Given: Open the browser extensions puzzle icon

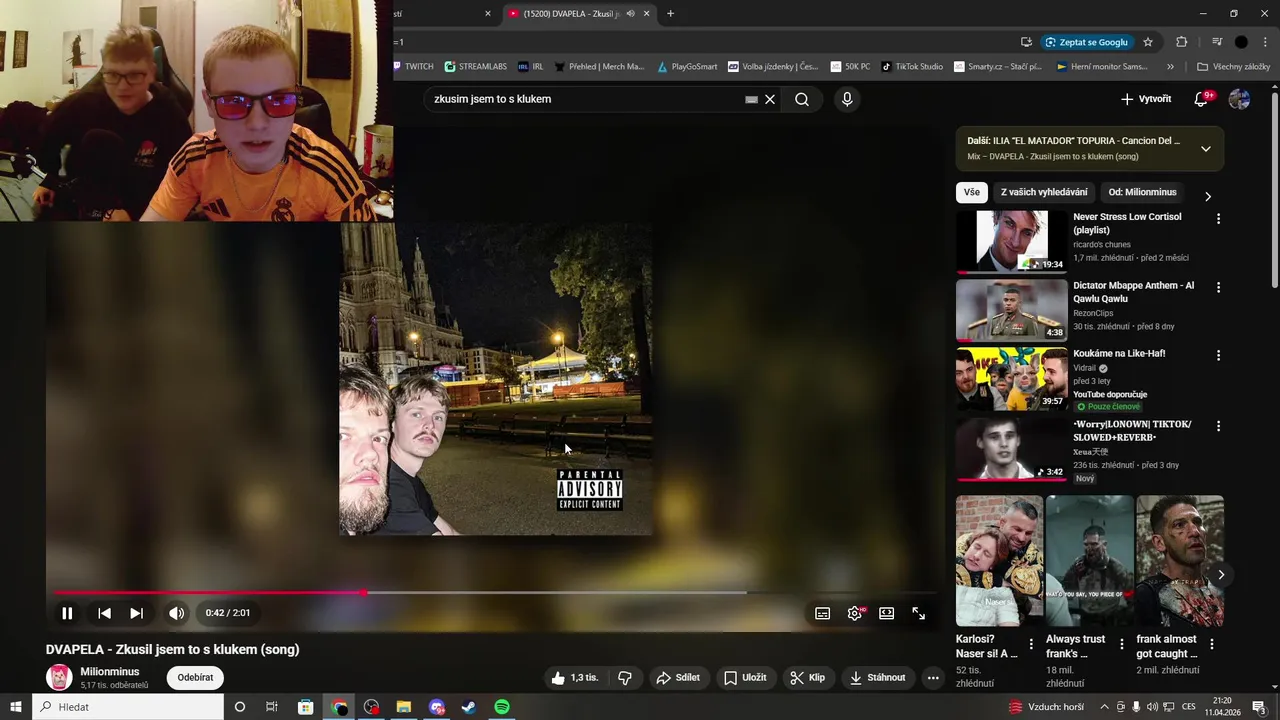Looking at the screenshot, I should tap(1182, 42).
